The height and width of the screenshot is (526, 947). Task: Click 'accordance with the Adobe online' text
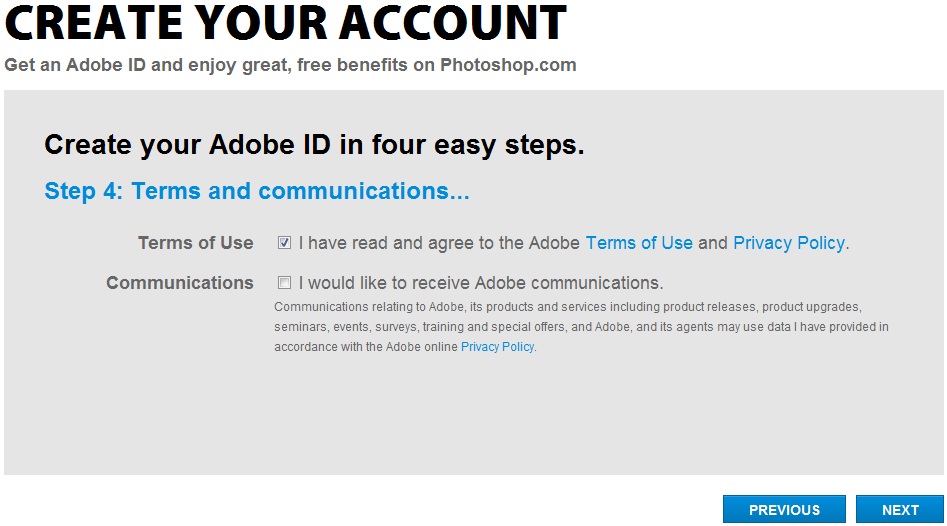tap(366, 347)
